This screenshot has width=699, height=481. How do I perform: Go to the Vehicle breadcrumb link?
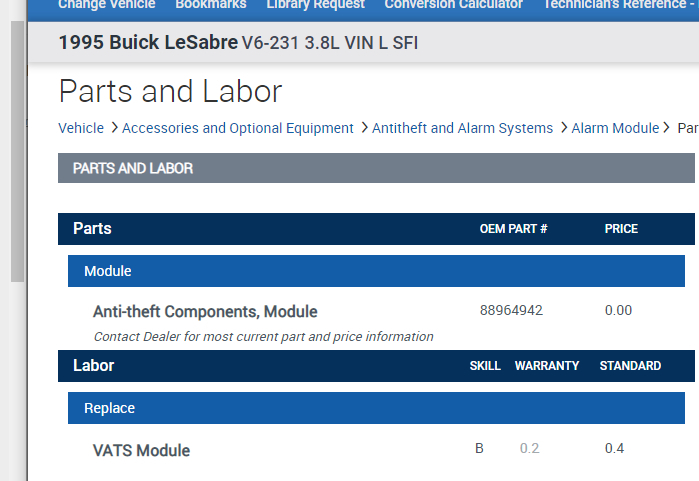81,128
